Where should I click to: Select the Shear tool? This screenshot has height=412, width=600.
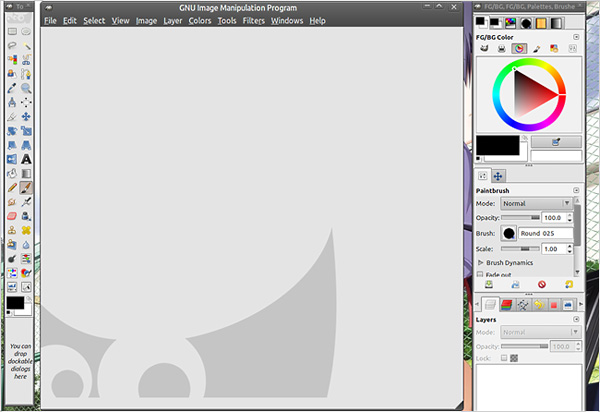(x=12, y=145)
